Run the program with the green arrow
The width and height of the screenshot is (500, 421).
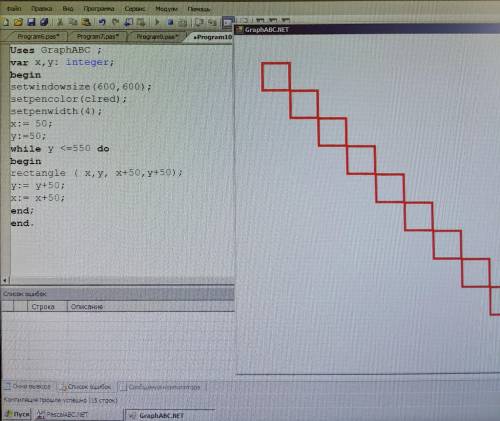157,22
